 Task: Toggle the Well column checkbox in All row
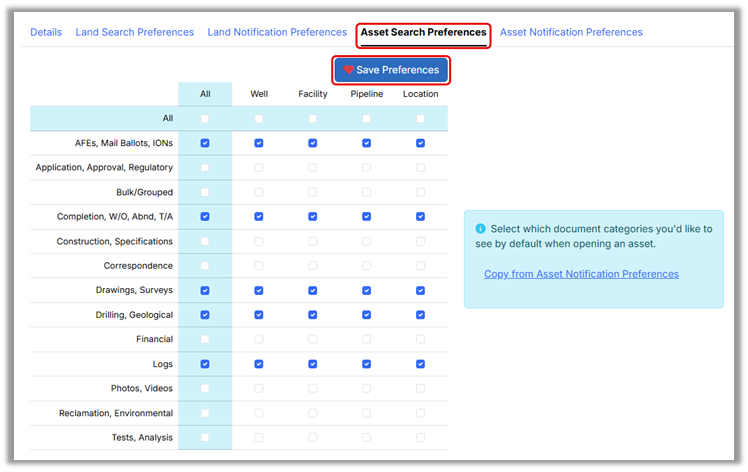(x=259, y=119)
